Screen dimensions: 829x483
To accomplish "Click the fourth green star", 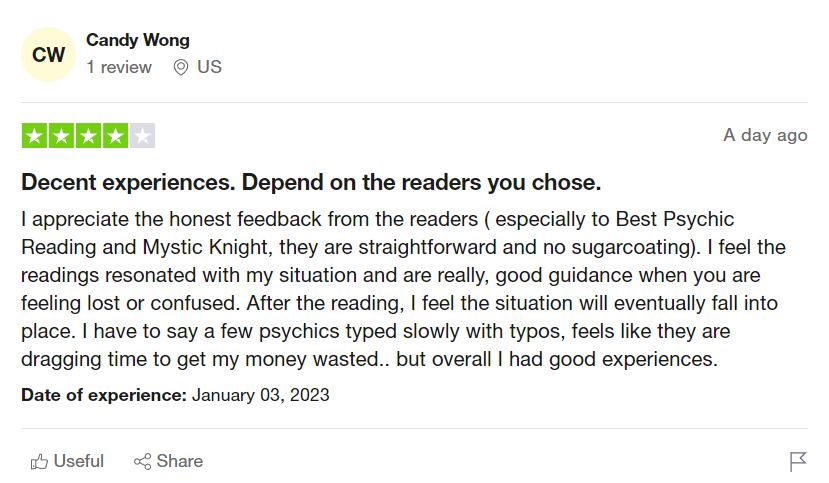I will click(115, 136).
